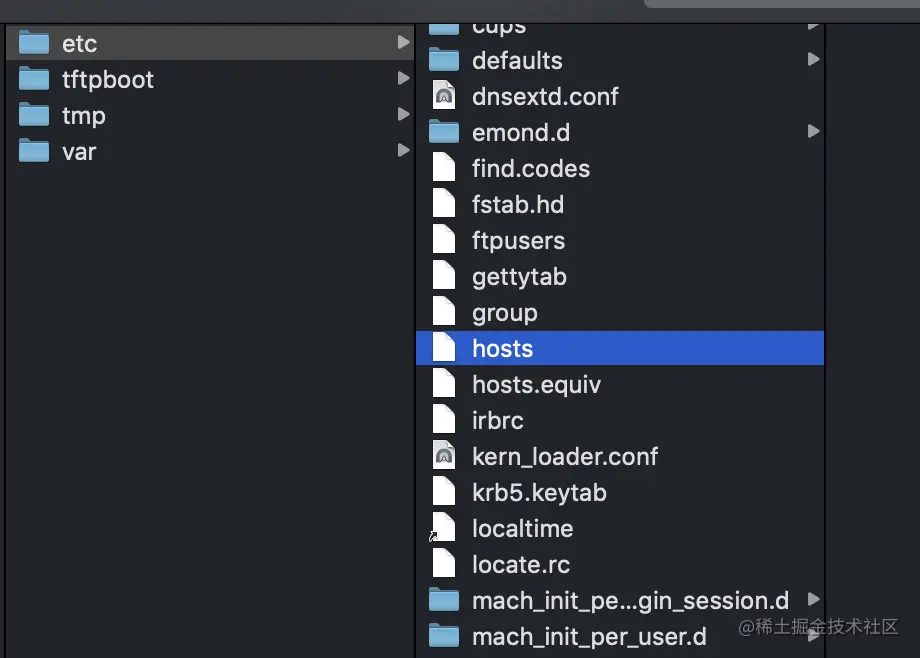Expand the etc folder arrow
This screenshot has width=920, height=658.
pos(403,42)
